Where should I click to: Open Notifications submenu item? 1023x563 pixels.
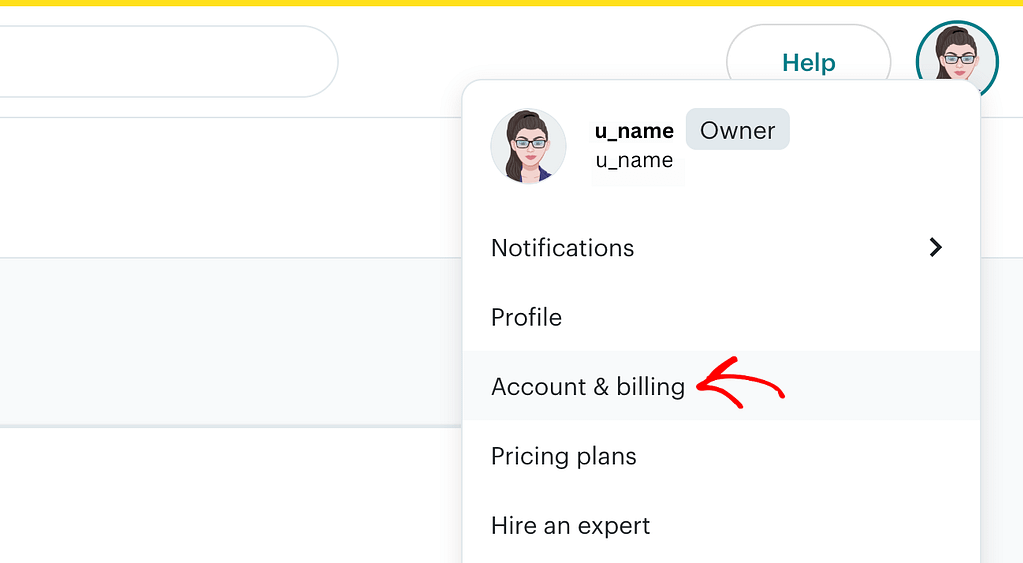[x=721, y=247]
